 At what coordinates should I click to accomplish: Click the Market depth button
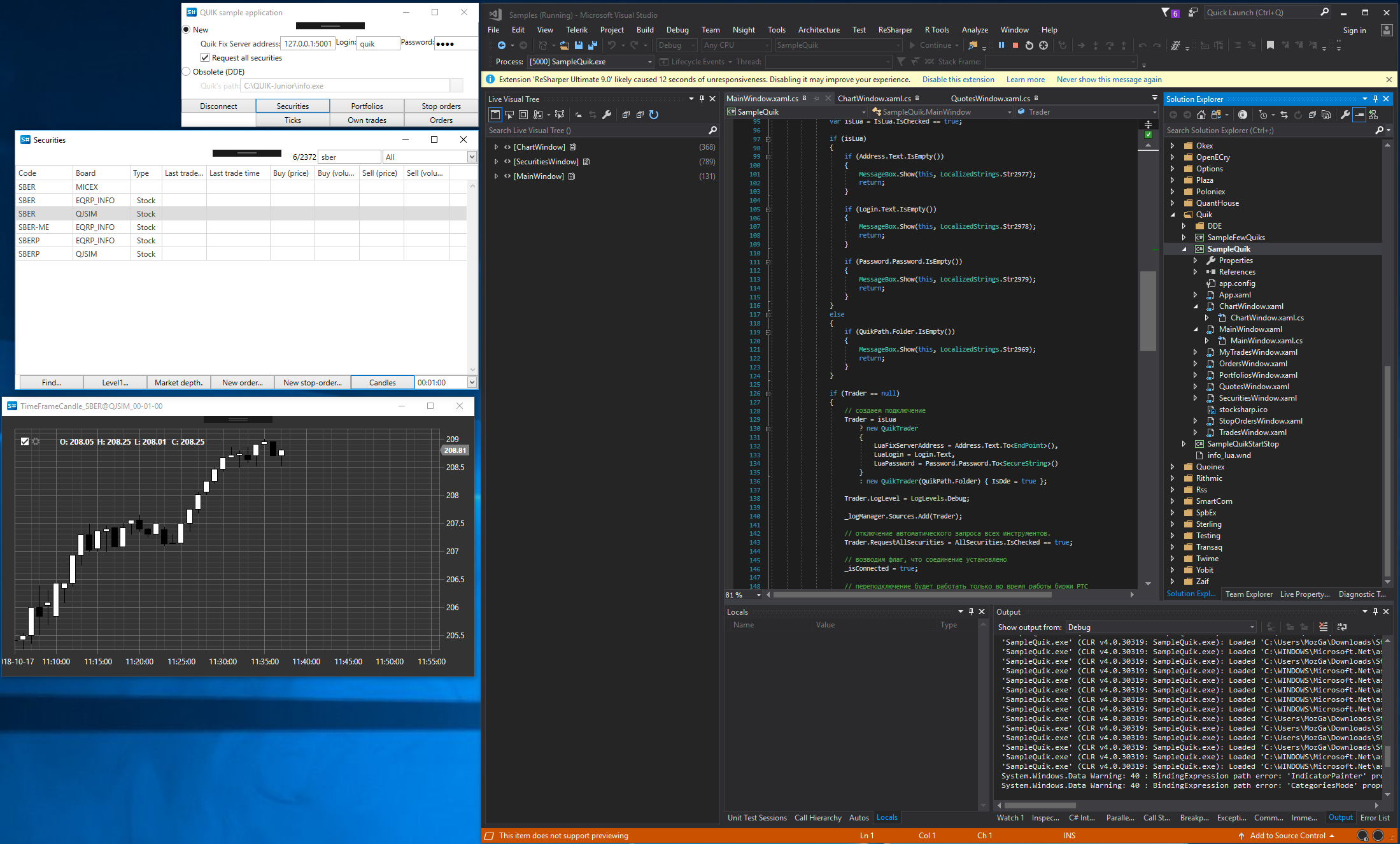point(178,382)
